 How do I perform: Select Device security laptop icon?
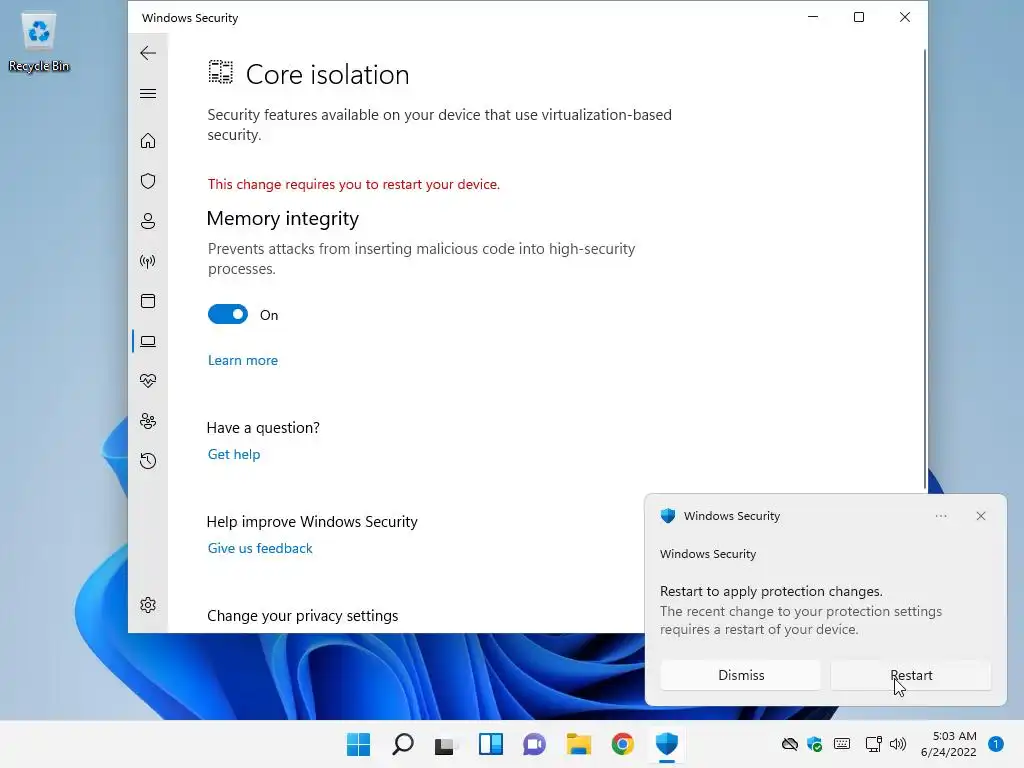click(148, 342)
